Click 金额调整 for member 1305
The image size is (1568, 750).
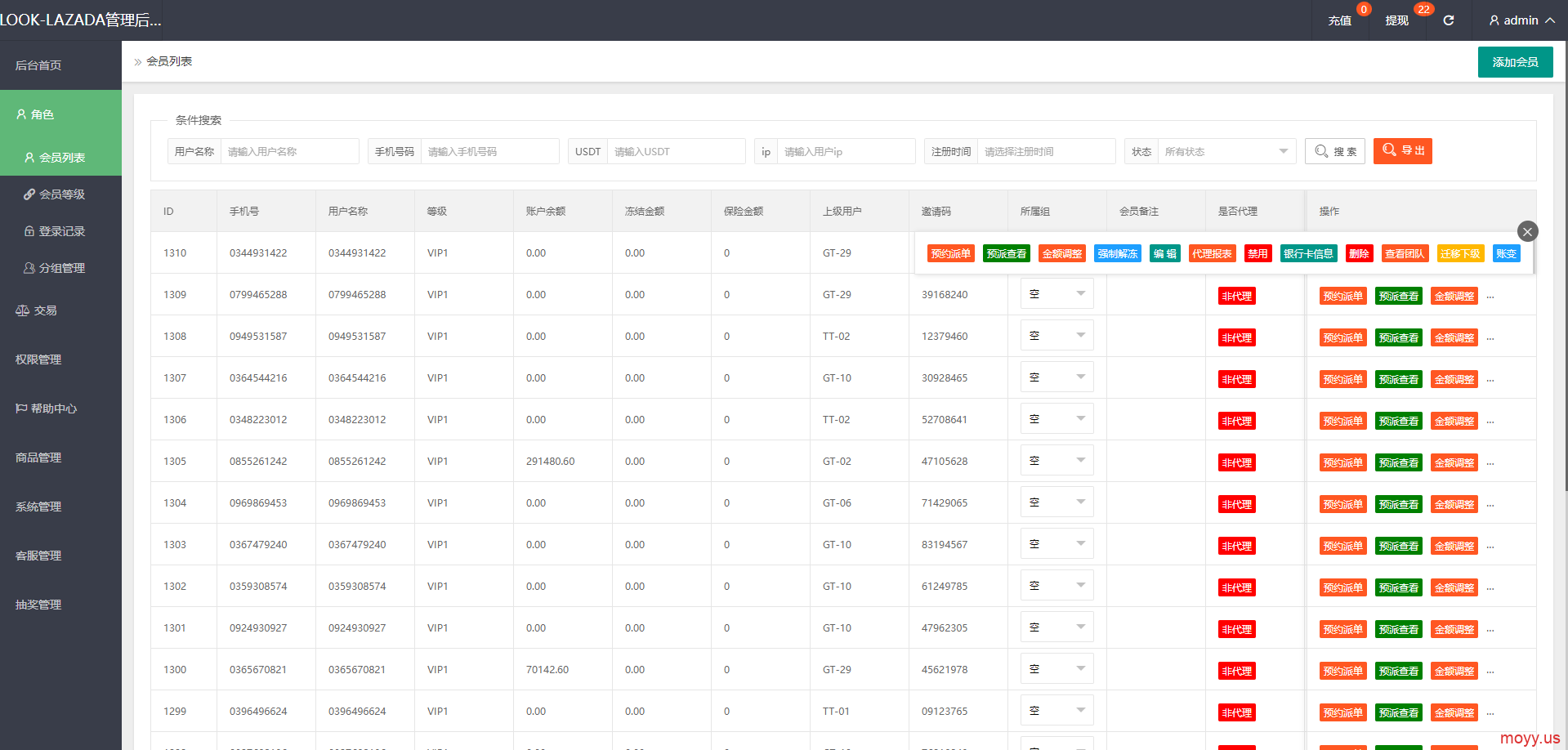[1454, 463]
